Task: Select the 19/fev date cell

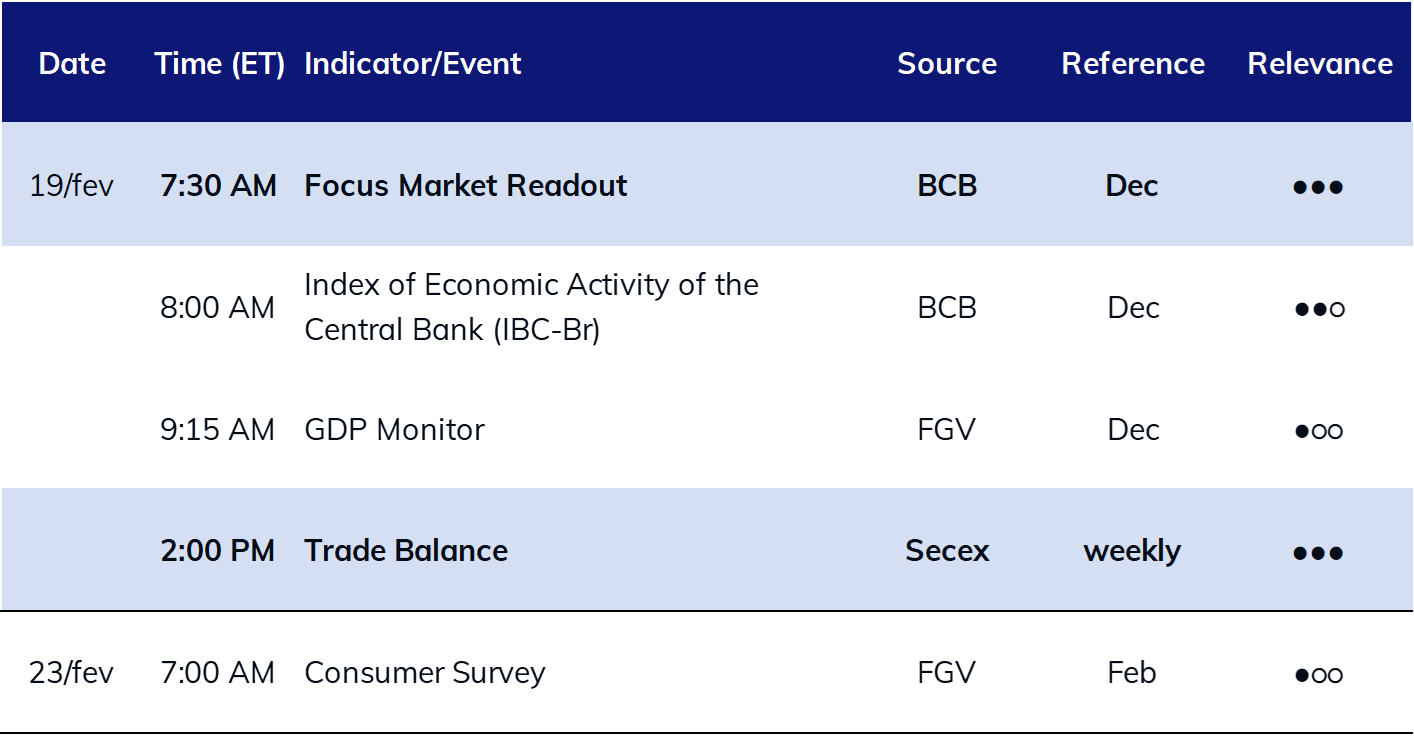Action: [x=71, y=186]
